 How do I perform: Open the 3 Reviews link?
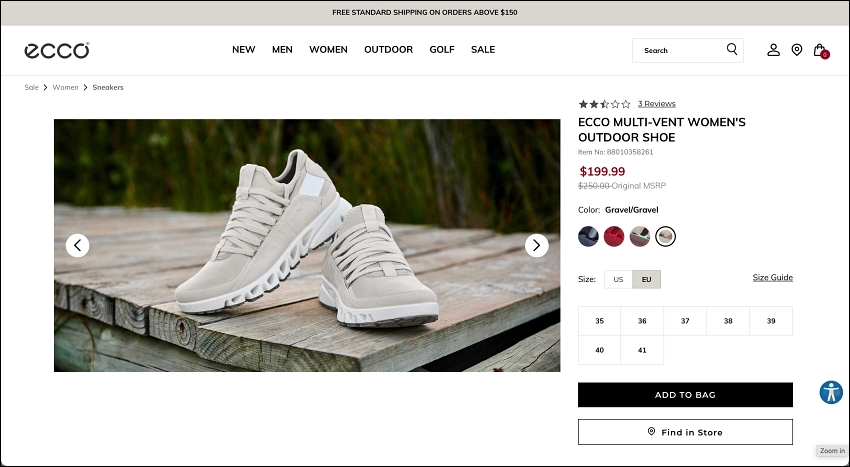click(x=656, y=104)
